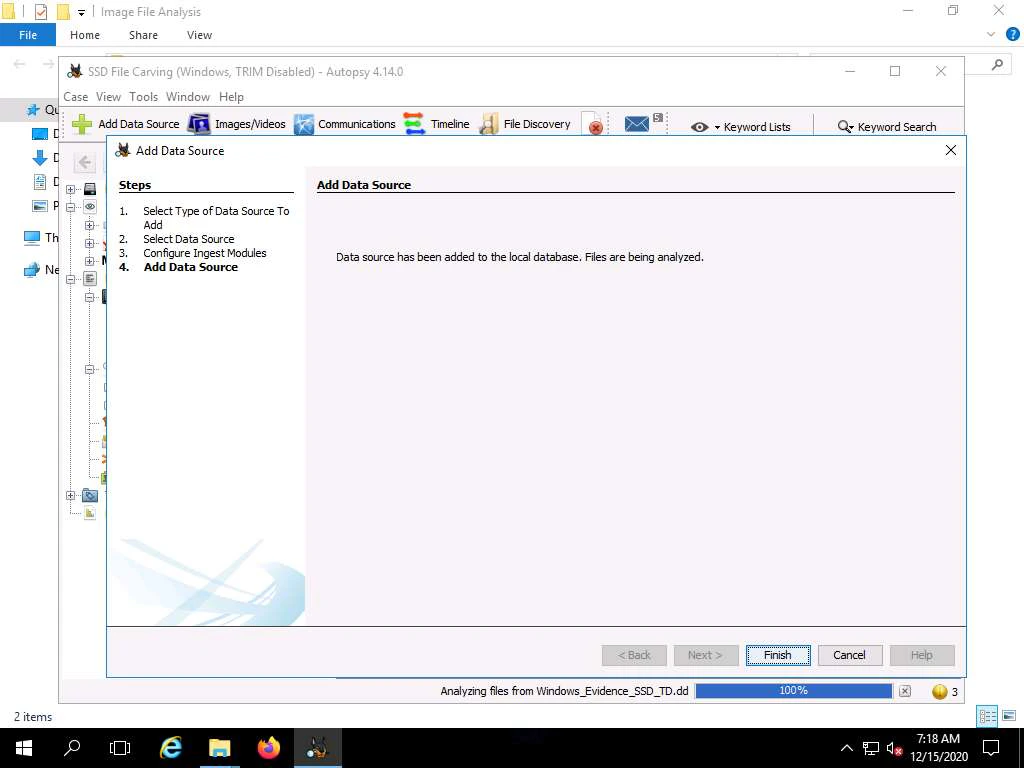1024x768 pixels.
Task: Open Internet Explorer from the taskbar
Action: point(171,748)
